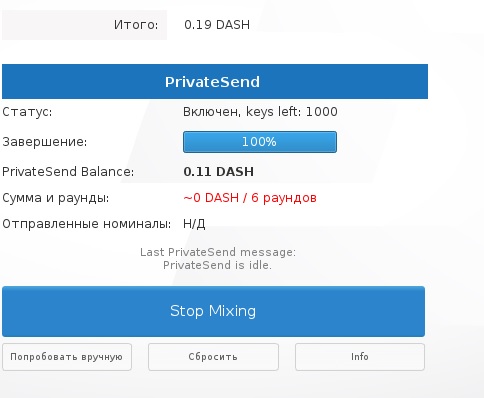Screen dimensions: 484x398
Task: Click the Завершение label
Action: click(x=45, y=142)
